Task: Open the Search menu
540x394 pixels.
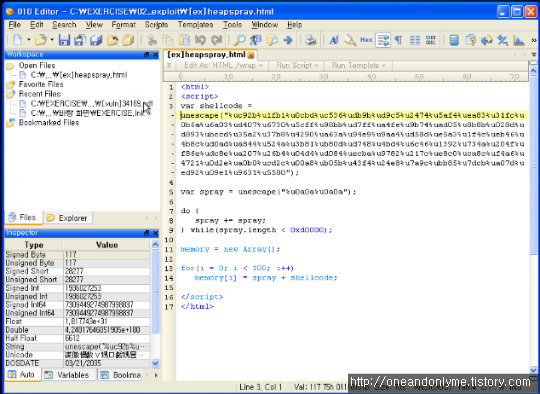Action: click(x=64, y=25)
